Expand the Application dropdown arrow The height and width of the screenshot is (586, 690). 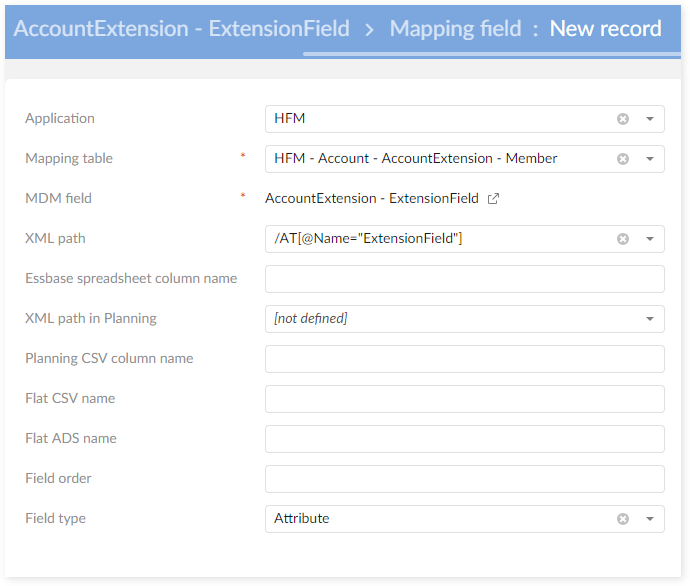point(649,119)
